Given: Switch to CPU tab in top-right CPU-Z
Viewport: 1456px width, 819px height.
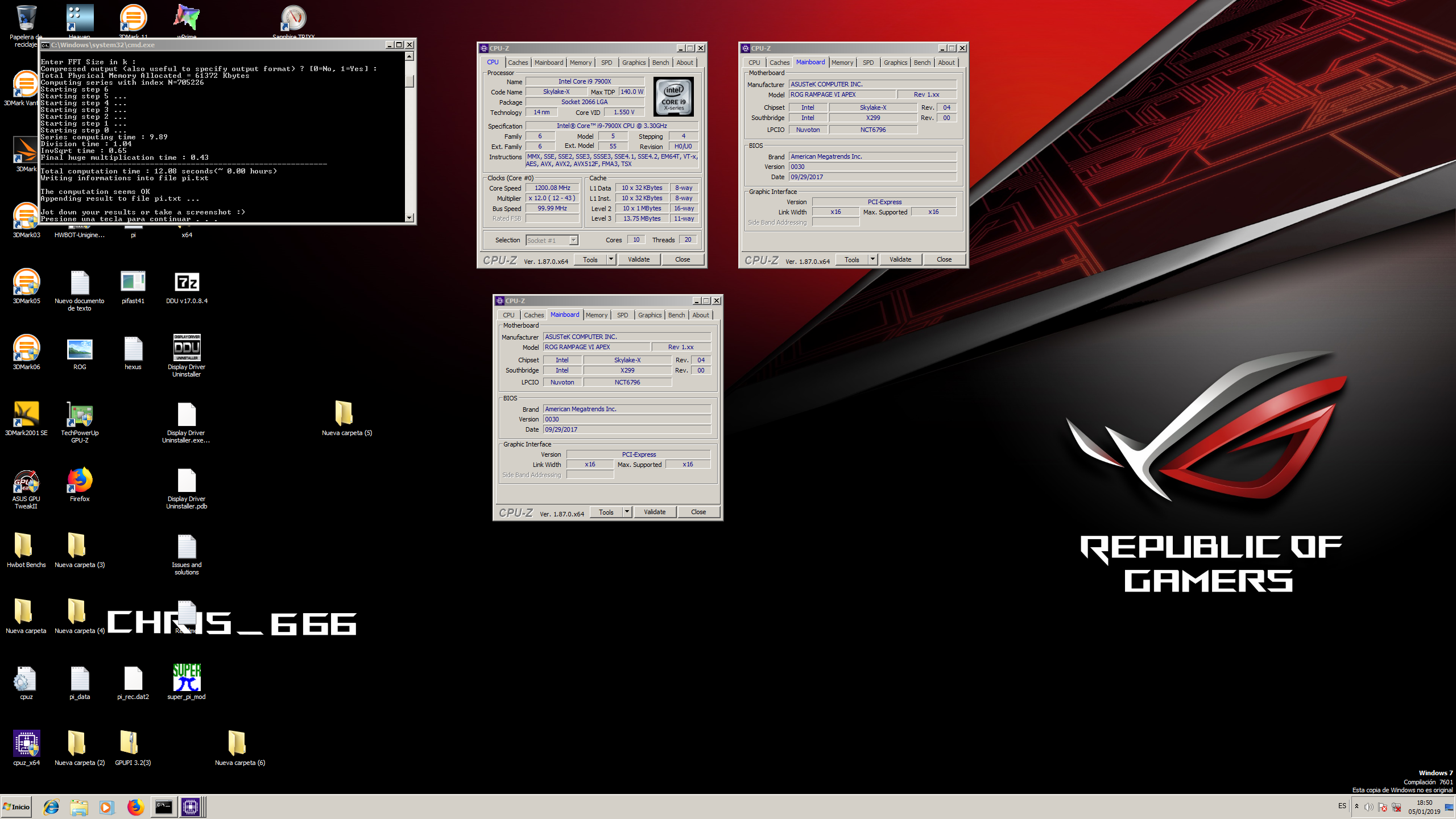Looking at the screenshot, I should tap(754, 63).
